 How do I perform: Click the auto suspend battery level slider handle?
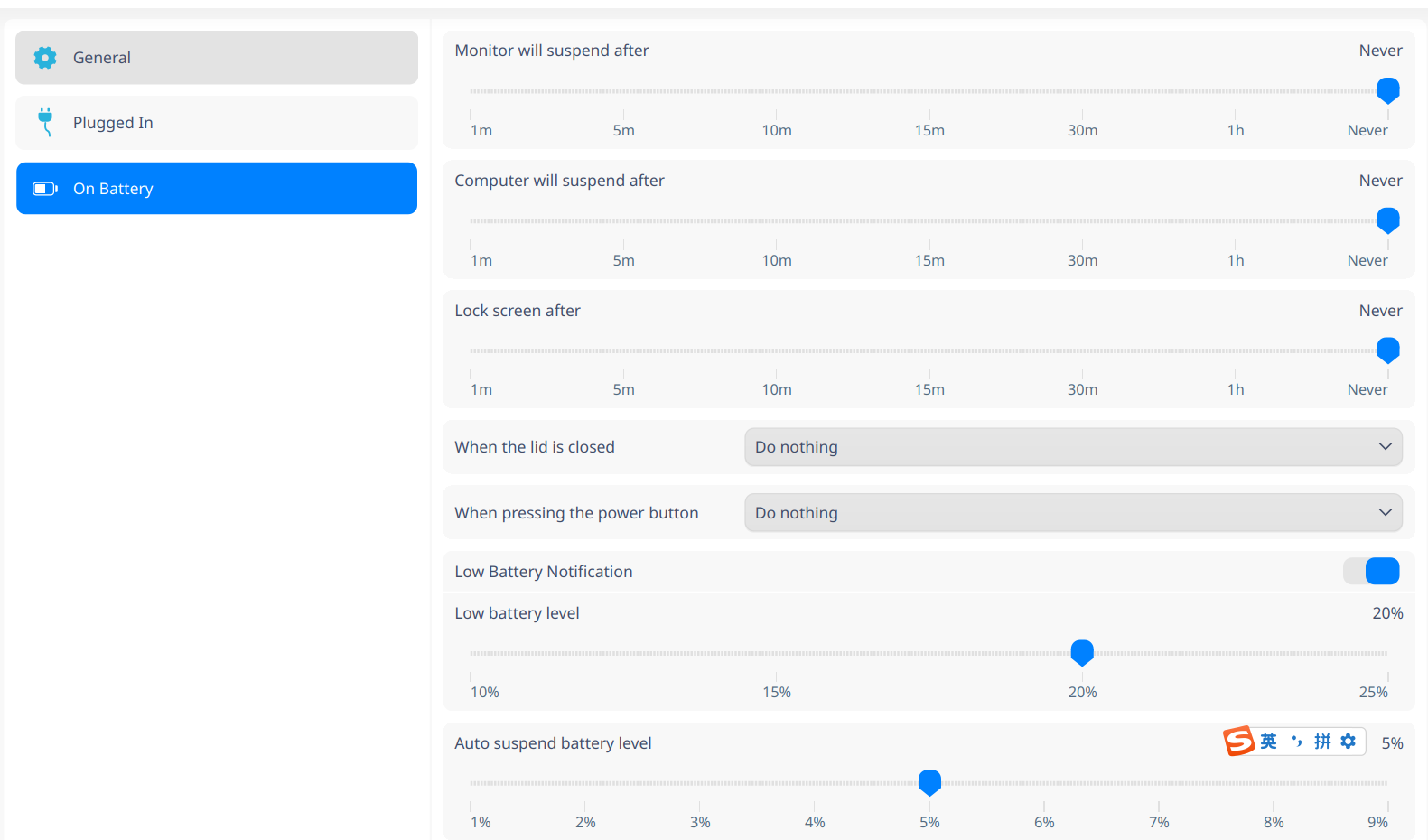tap(929, 782)
